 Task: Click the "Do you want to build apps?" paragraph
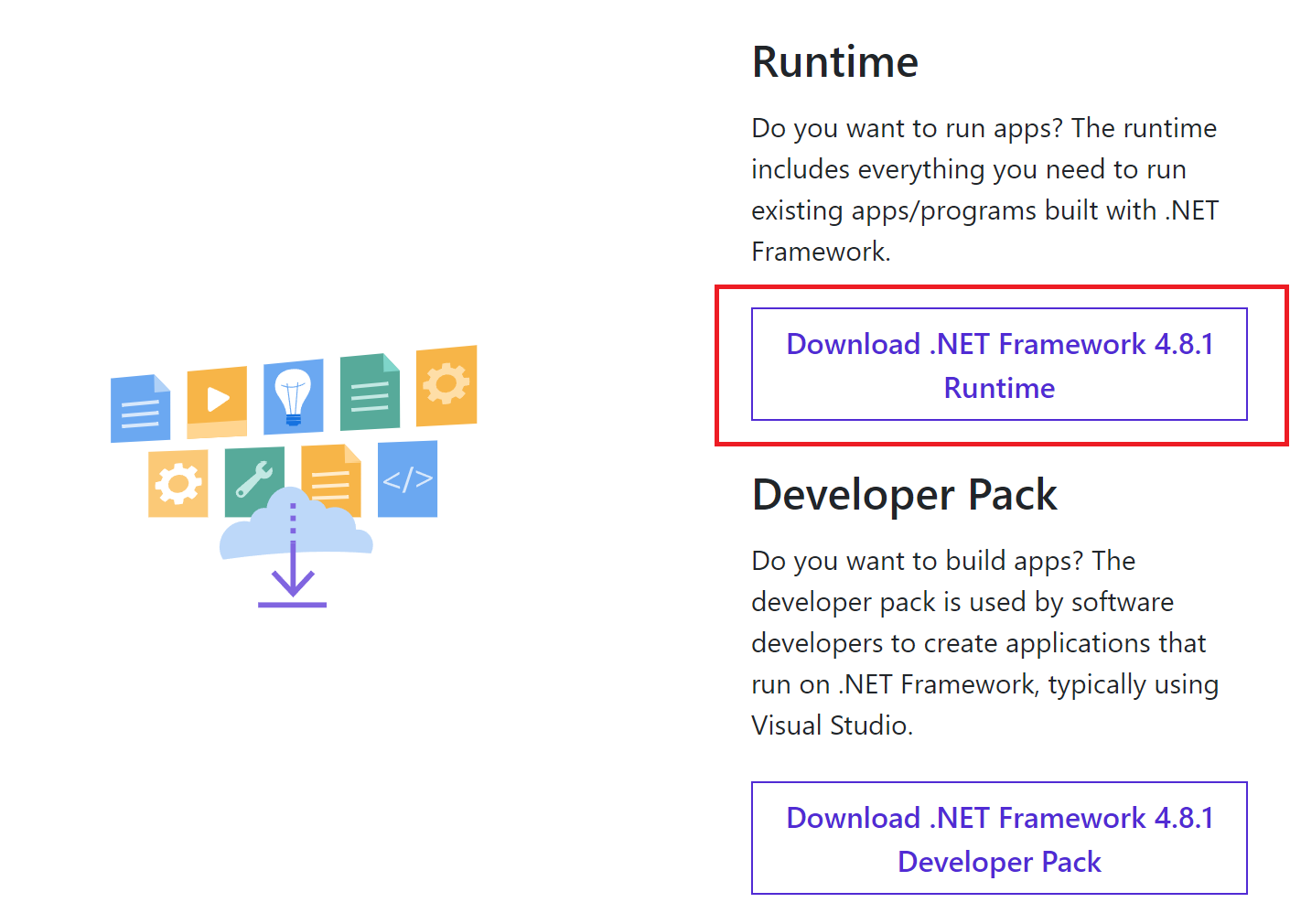coord(984,643)
